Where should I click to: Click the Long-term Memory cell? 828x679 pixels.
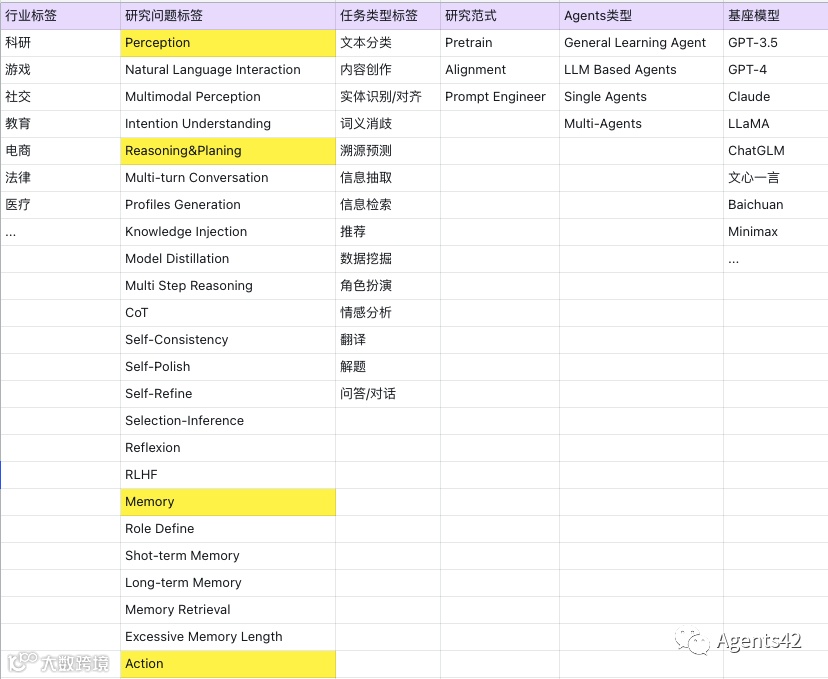pyautogui.click(x=228, y=583)
